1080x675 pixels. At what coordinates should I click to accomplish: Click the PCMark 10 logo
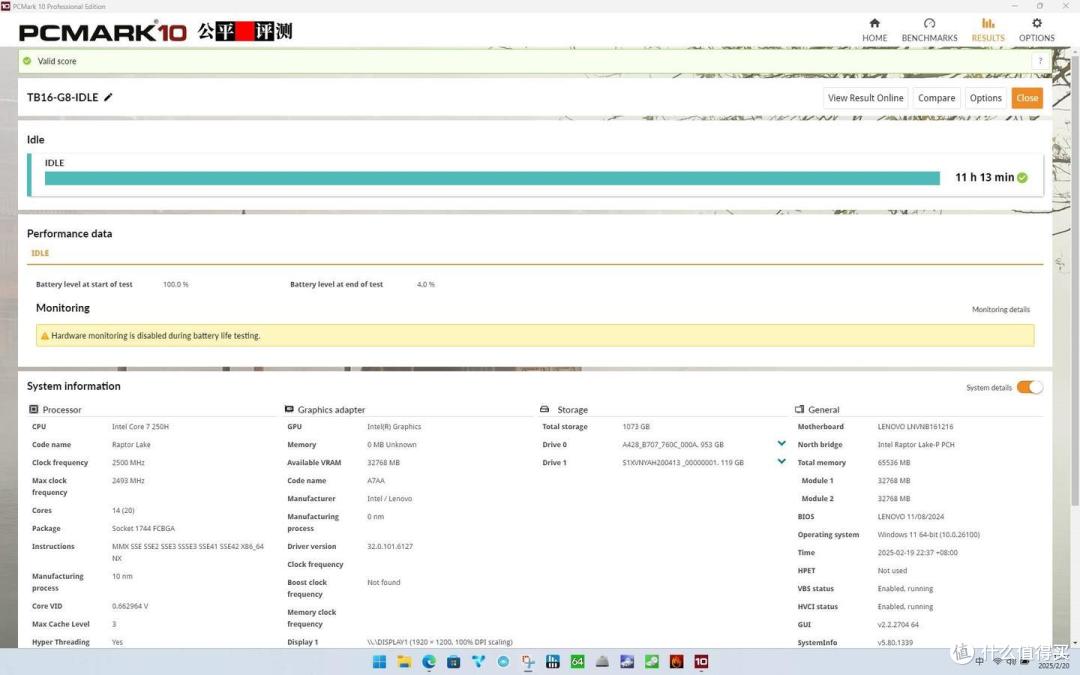click(x=103, y=32)
